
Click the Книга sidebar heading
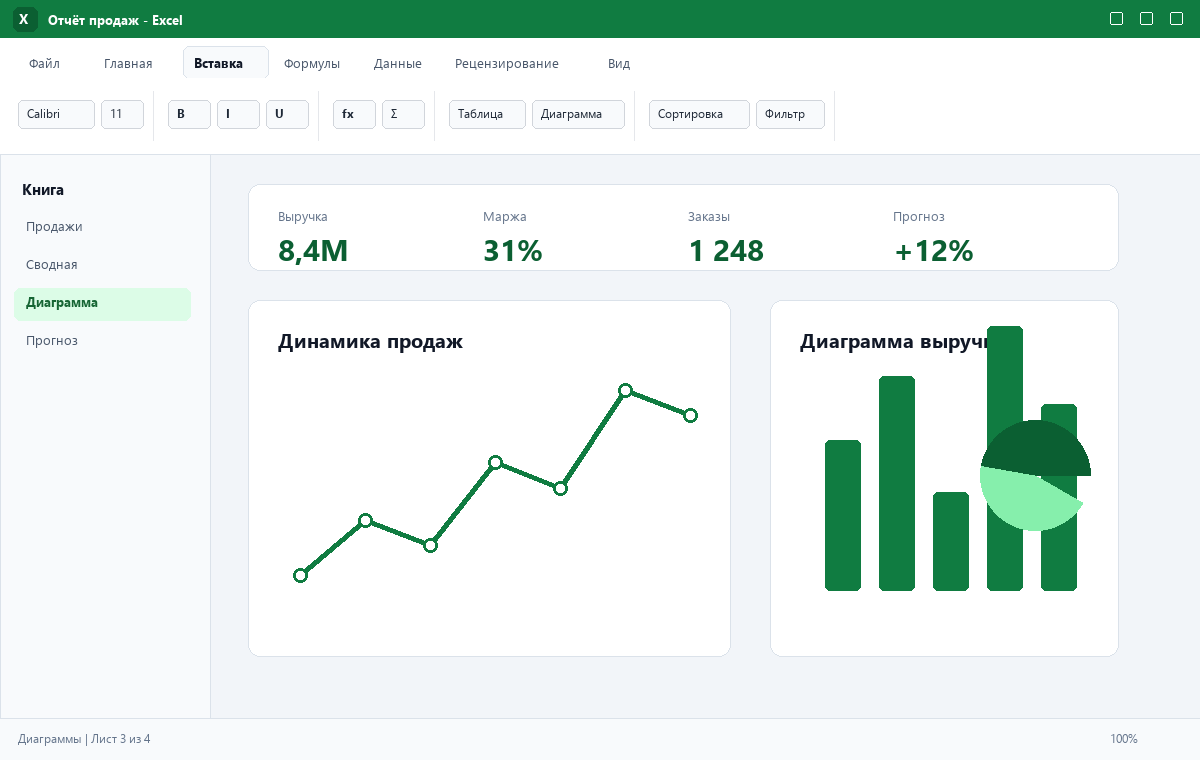click(43, 190)
